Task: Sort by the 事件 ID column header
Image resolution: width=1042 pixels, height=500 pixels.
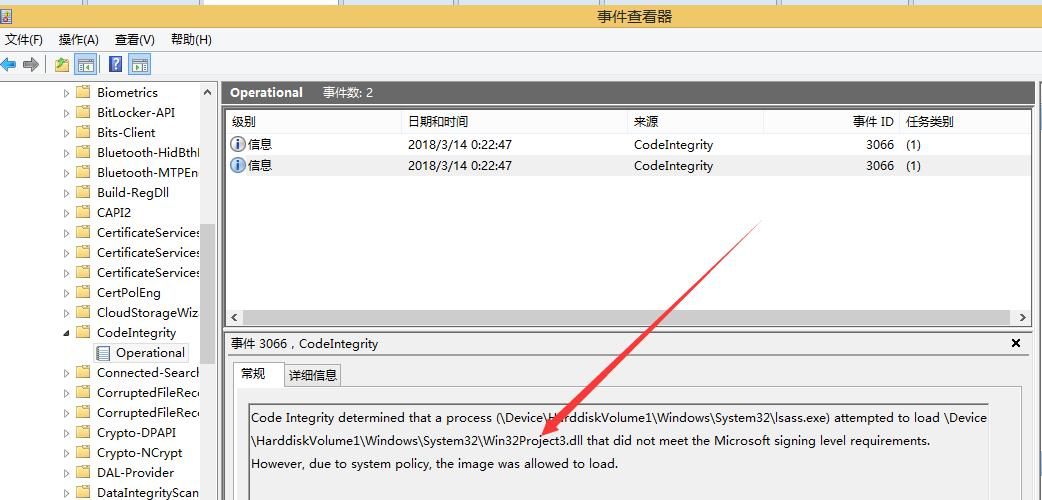Action: click(831, 122)
